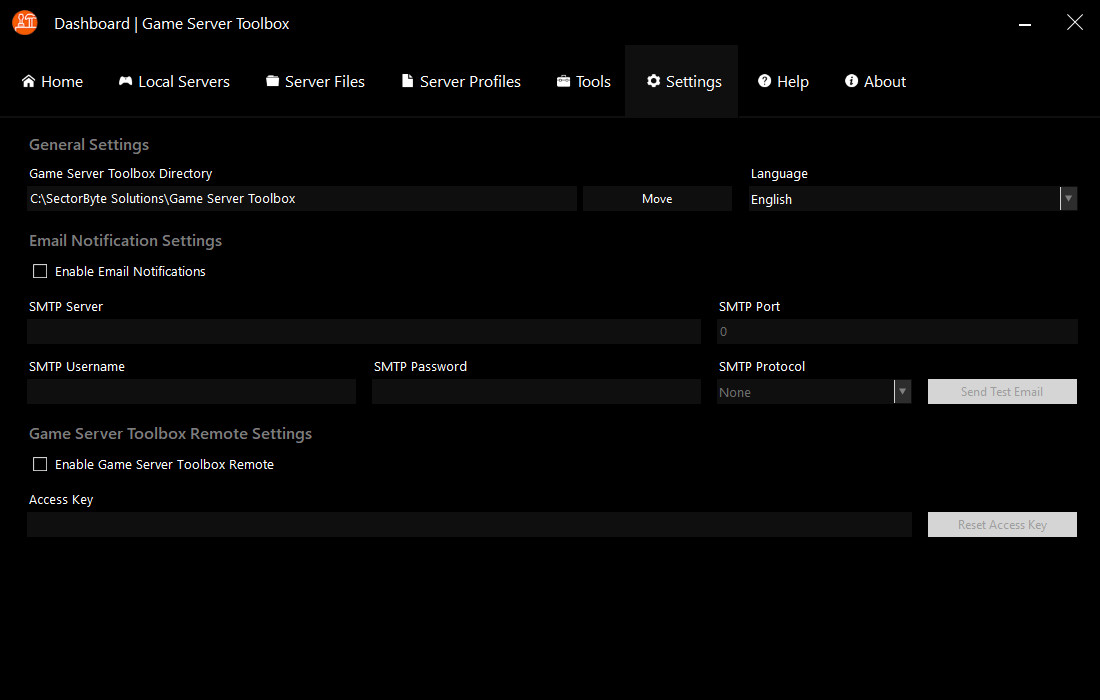The width and height of the screenshot is (1100, 700).
Task: Enable Email Notifications
Action: coord(40,271)
